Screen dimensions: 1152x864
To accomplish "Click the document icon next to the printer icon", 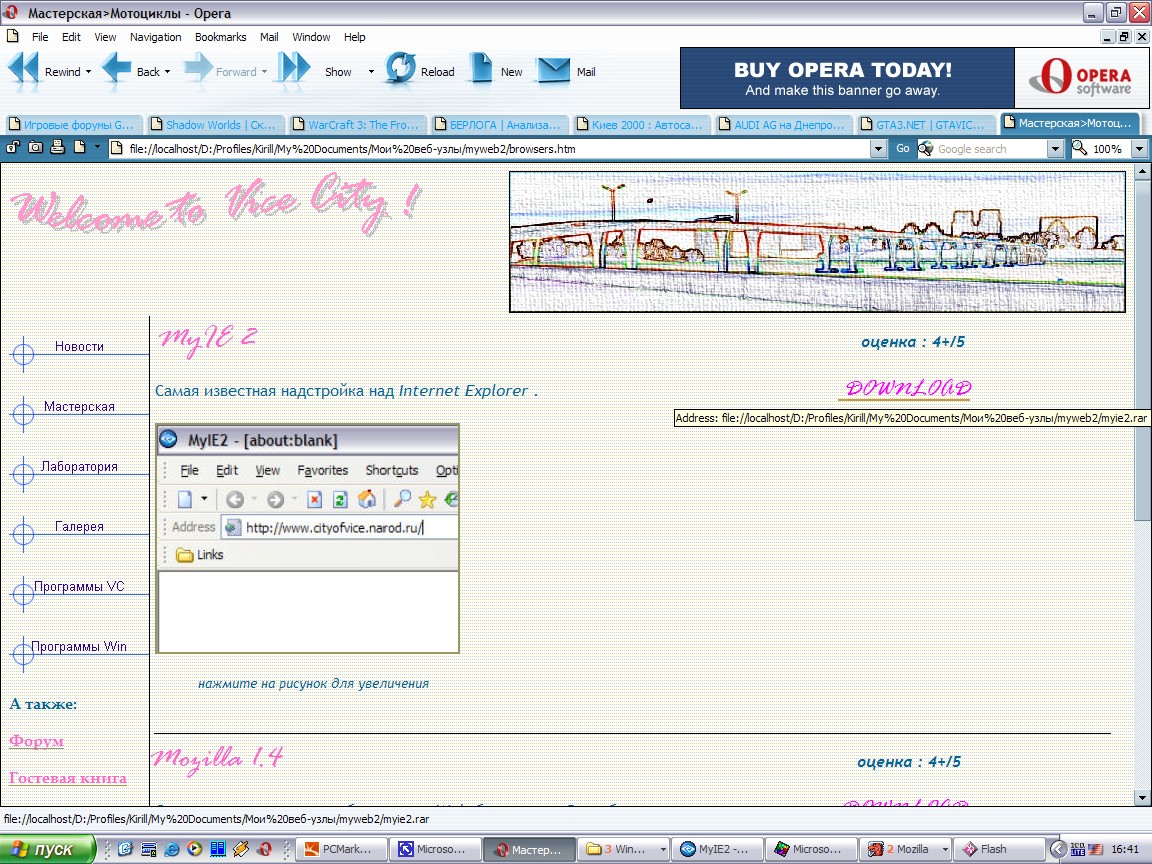I will (x=79, y=148).
